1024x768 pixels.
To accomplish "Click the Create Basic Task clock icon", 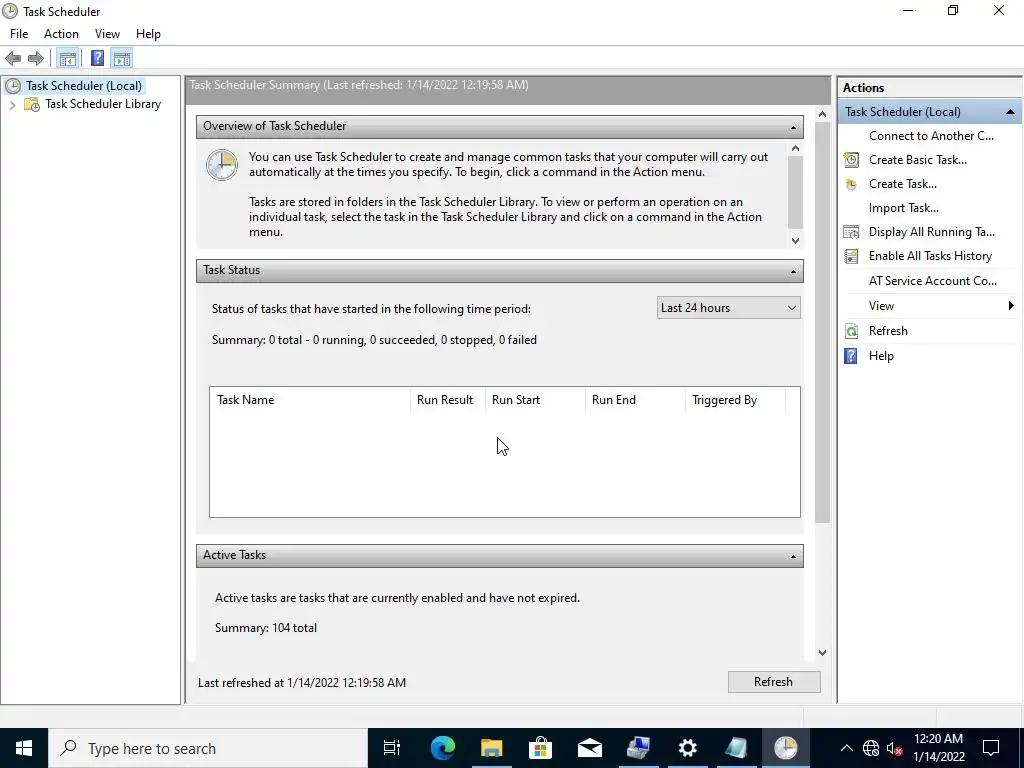I will pyautogui.click(x=851, y=160).
